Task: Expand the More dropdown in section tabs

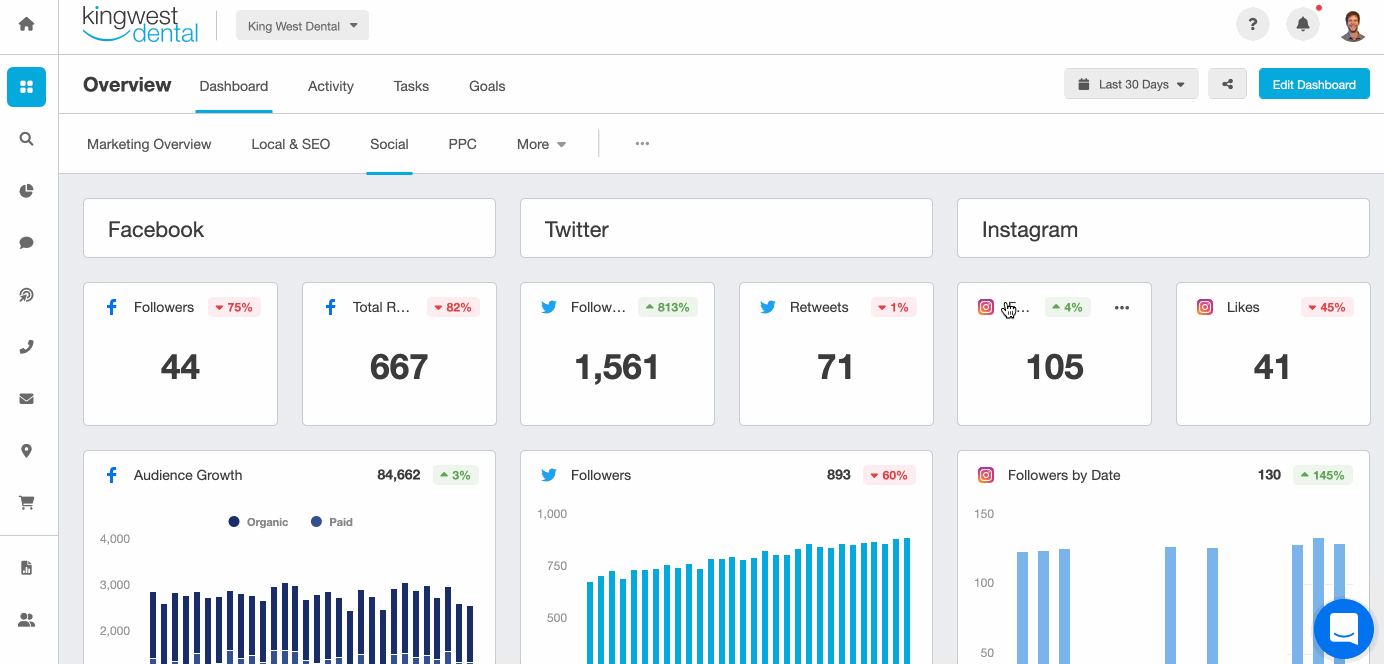Action: pos(541,144)
